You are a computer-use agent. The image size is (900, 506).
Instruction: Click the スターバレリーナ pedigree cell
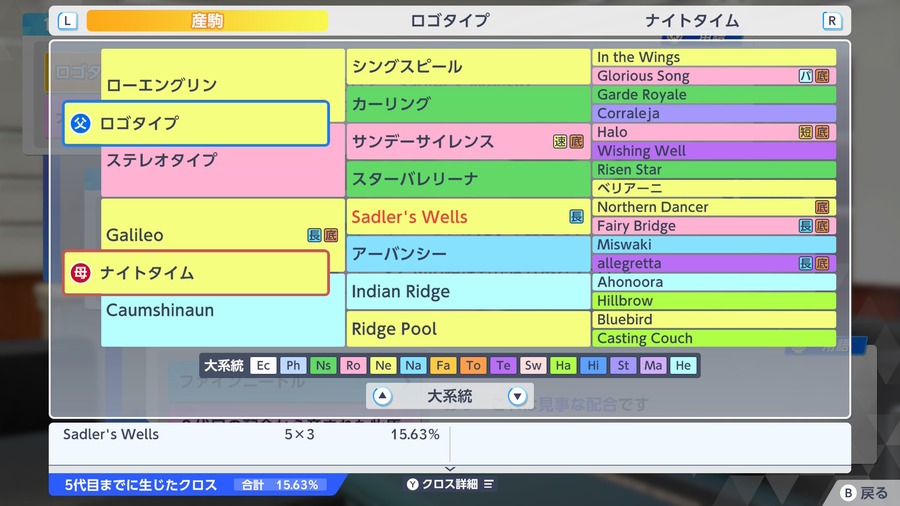coord(468,179)
